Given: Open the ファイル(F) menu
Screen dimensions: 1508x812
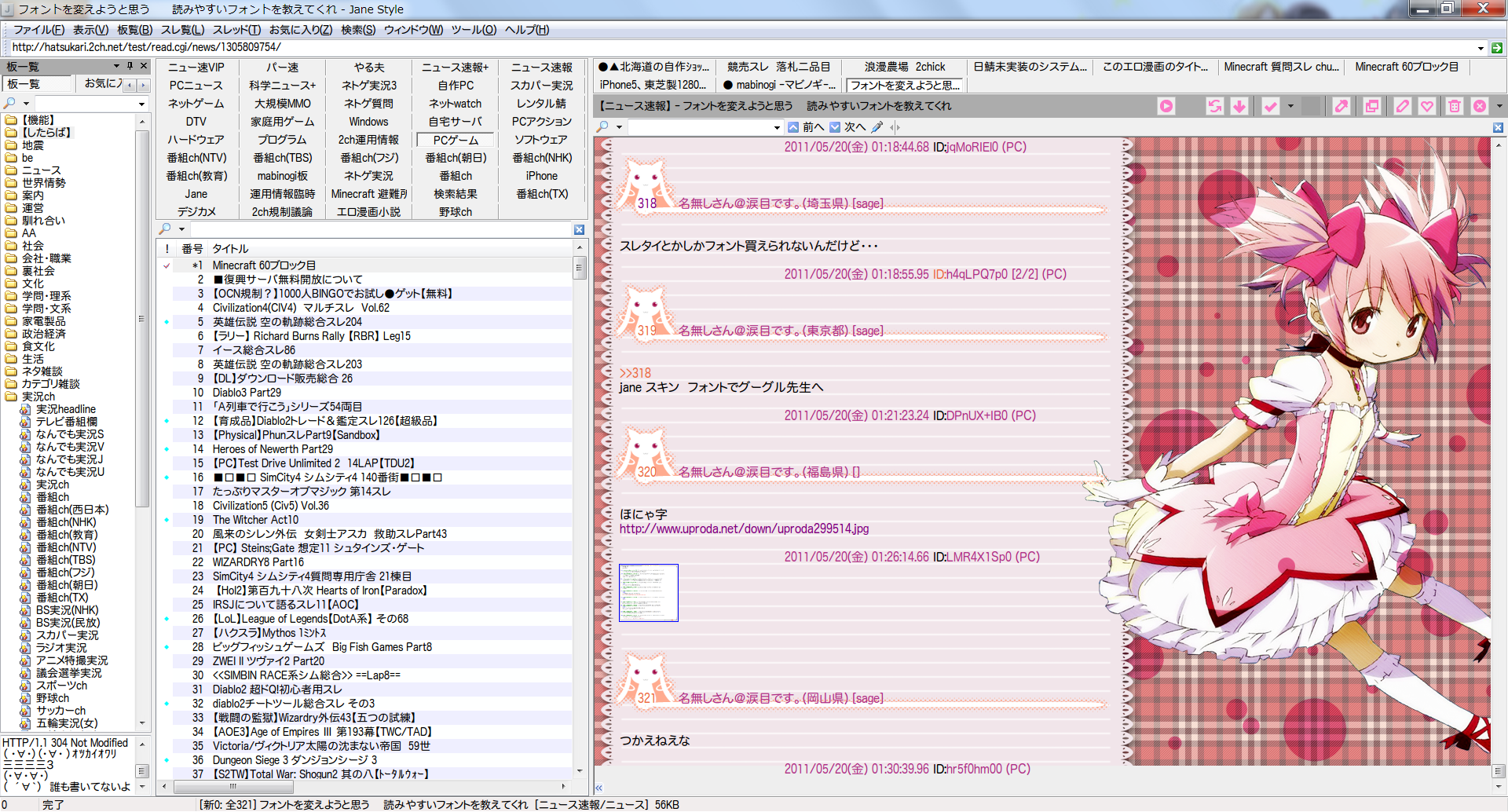Looking at the screenshot, I should pyautogui.click(x=38, y=30).
